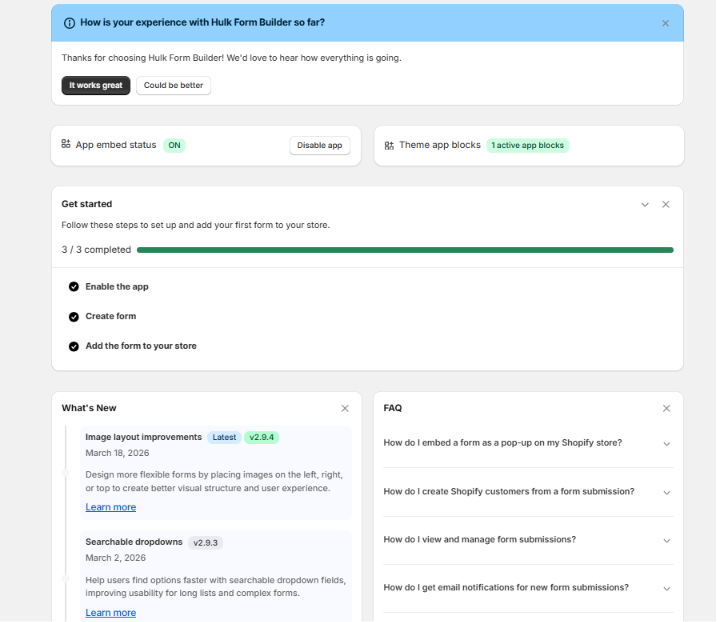Expand FAQ about creating Shopify customers

click(667, 493)
